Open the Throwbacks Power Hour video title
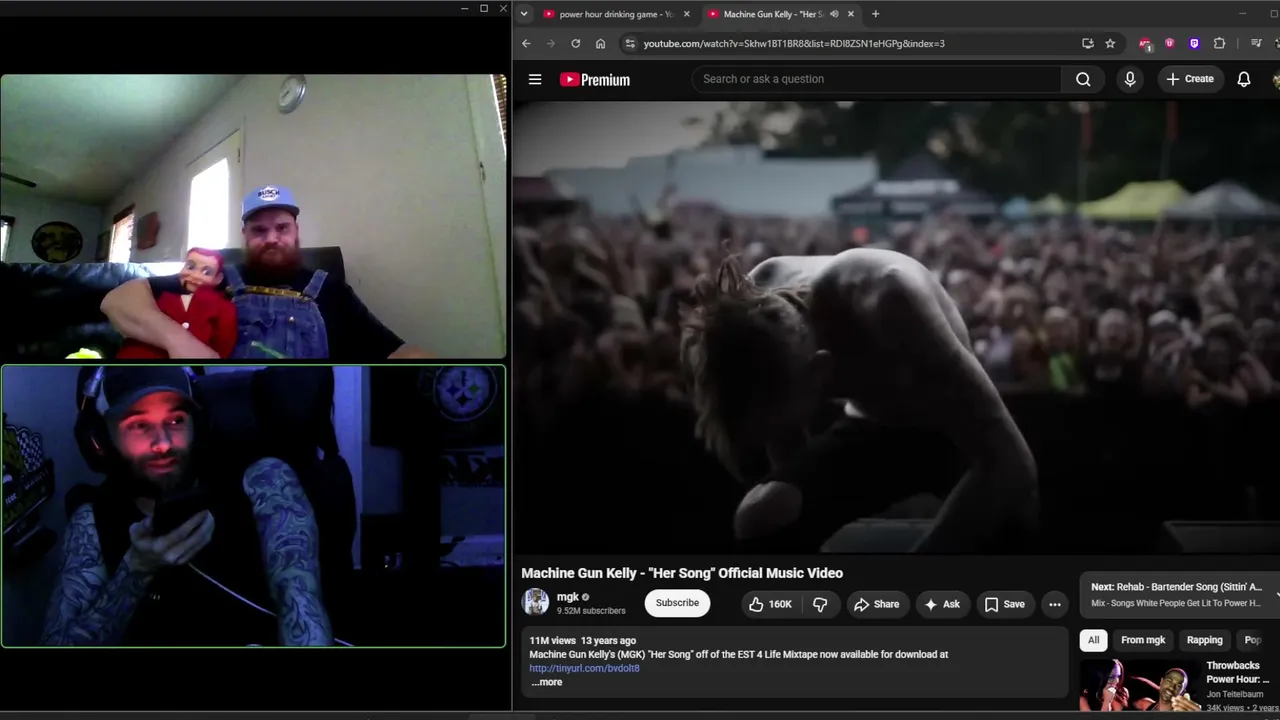 [1238, 672]
